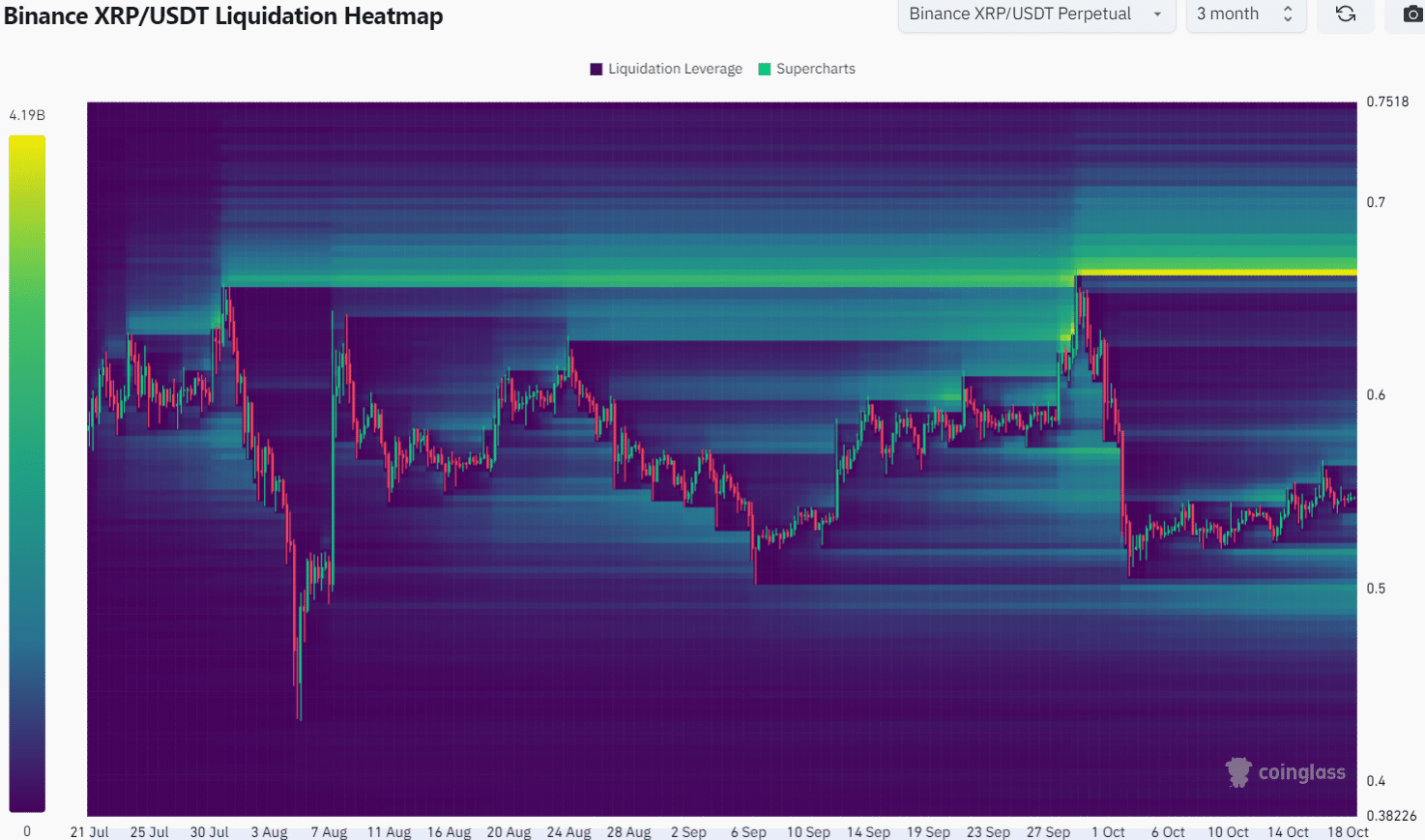Click the 24 Aug date label
This screenshot has width=1425, height=840.
click(568, 831)
